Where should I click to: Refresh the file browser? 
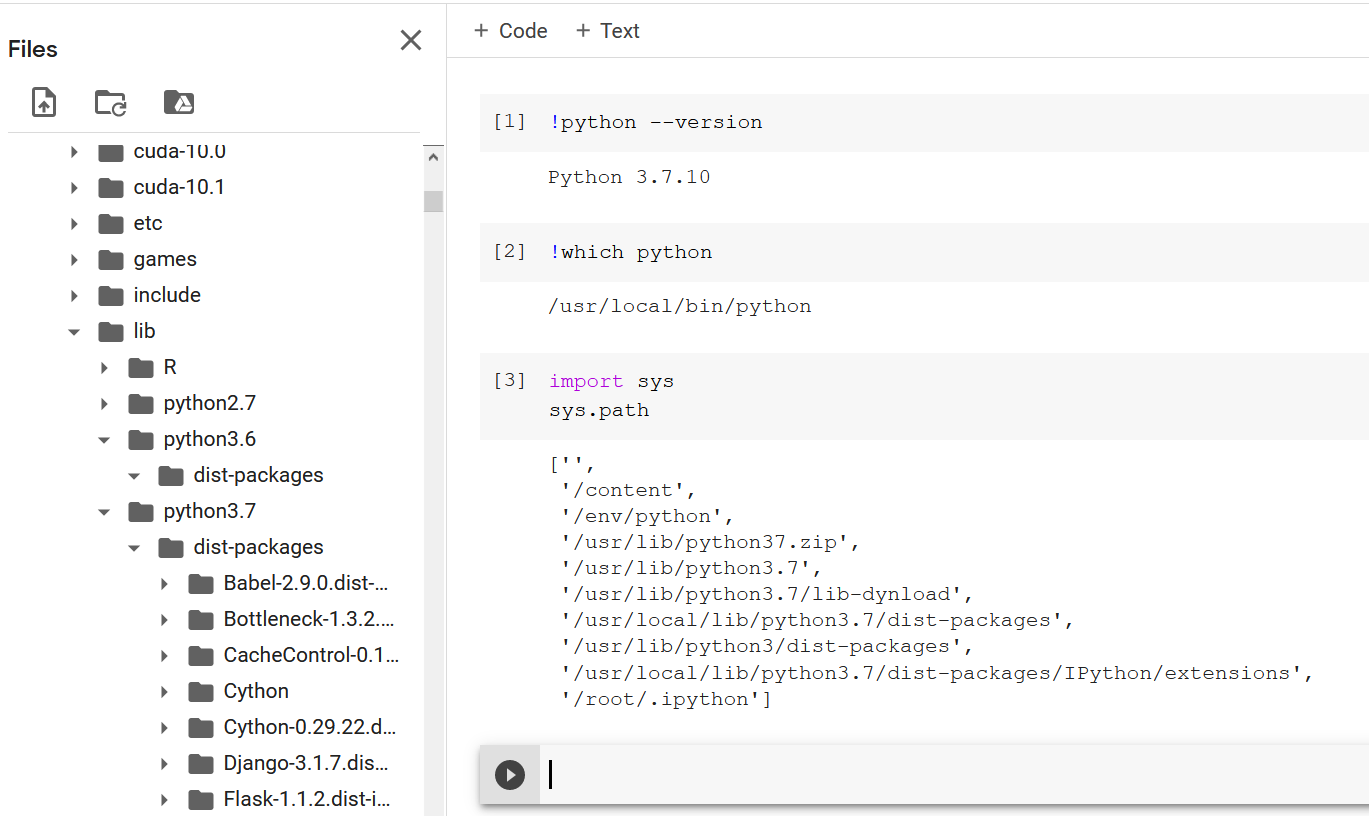110,102
